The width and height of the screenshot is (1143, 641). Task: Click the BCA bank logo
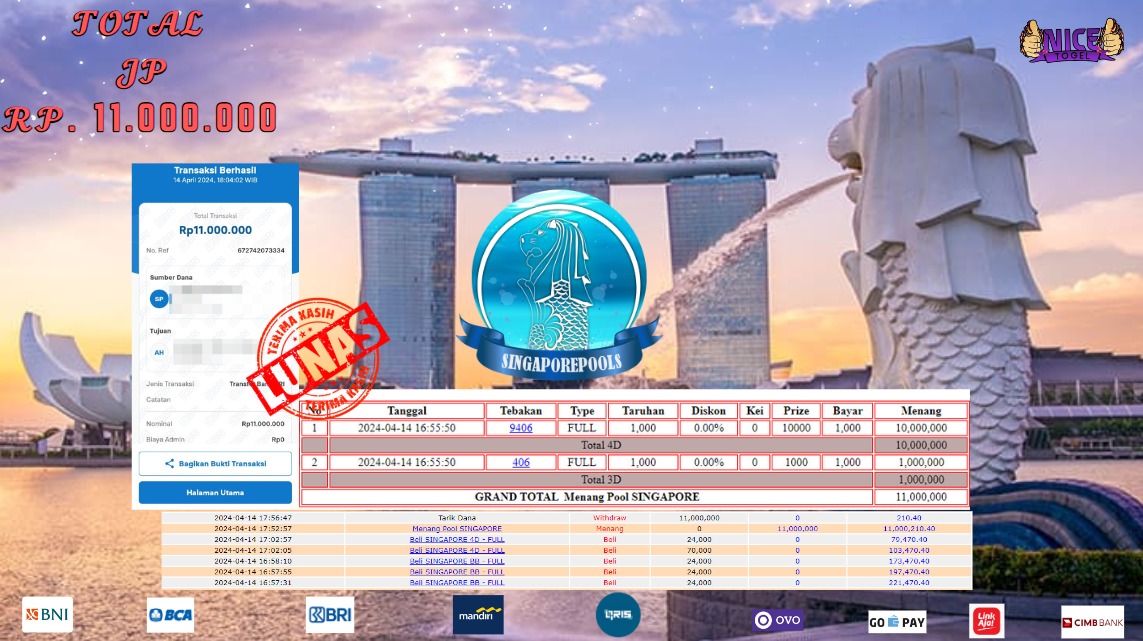tap(170, 615)
